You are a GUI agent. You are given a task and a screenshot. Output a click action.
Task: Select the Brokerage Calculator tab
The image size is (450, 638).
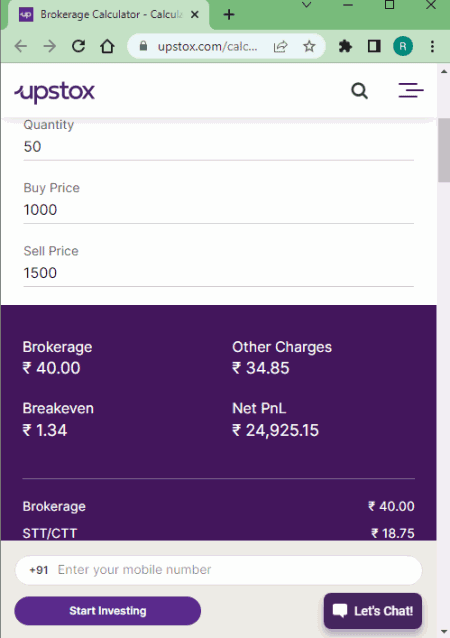tap(108, 15)
